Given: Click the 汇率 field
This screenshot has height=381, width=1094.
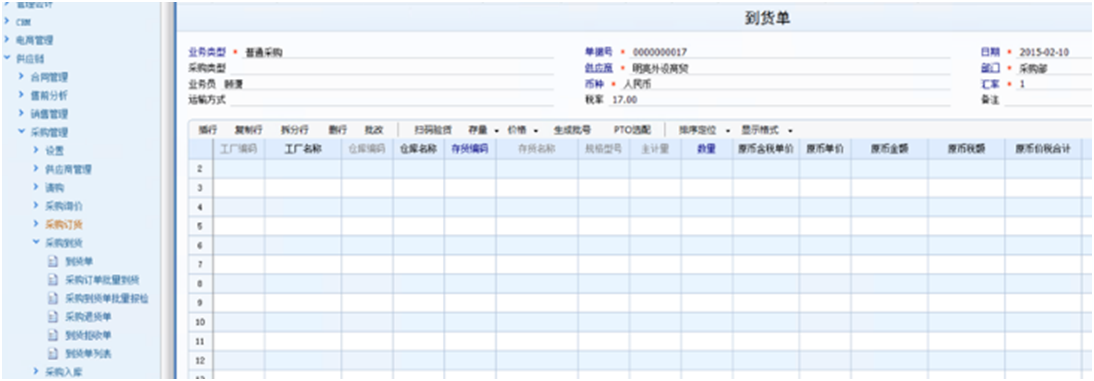Looking at the screenshot, I should [1054, 84].
